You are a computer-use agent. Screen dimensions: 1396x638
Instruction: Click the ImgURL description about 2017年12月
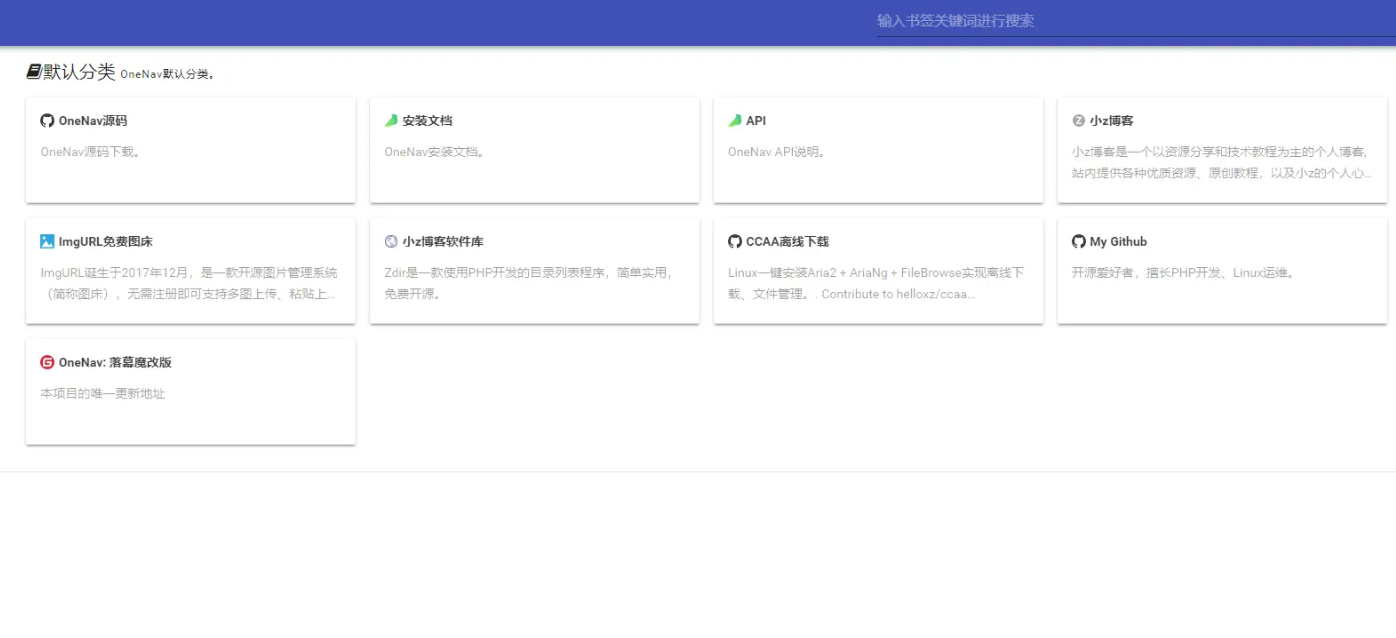190,283
